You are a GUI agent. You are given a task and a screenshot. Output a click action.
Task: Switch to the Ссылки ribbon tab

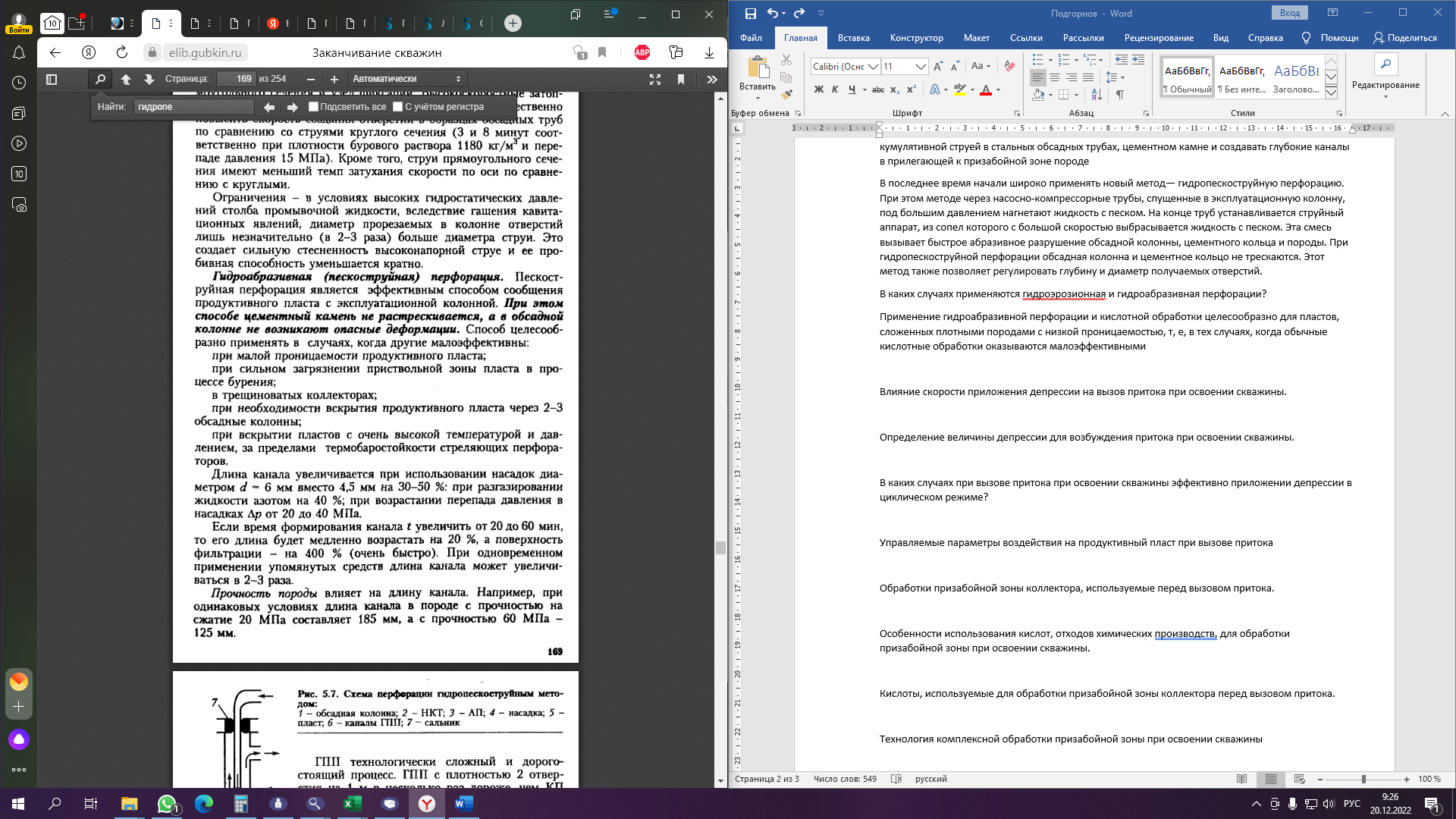point(1026,38)
